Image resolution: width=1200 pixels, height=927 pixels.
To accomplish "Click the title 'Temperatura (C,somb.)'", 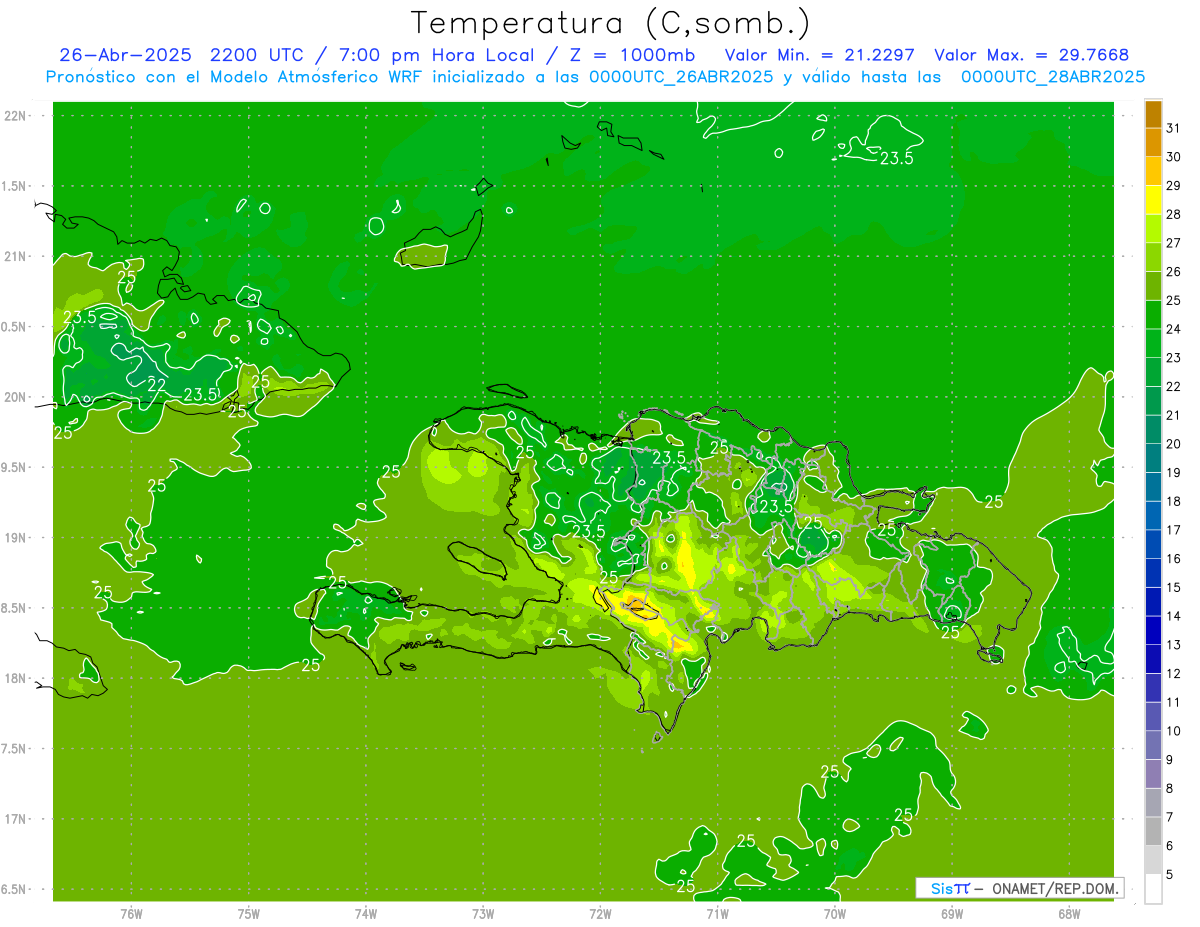I will [611, 22].
